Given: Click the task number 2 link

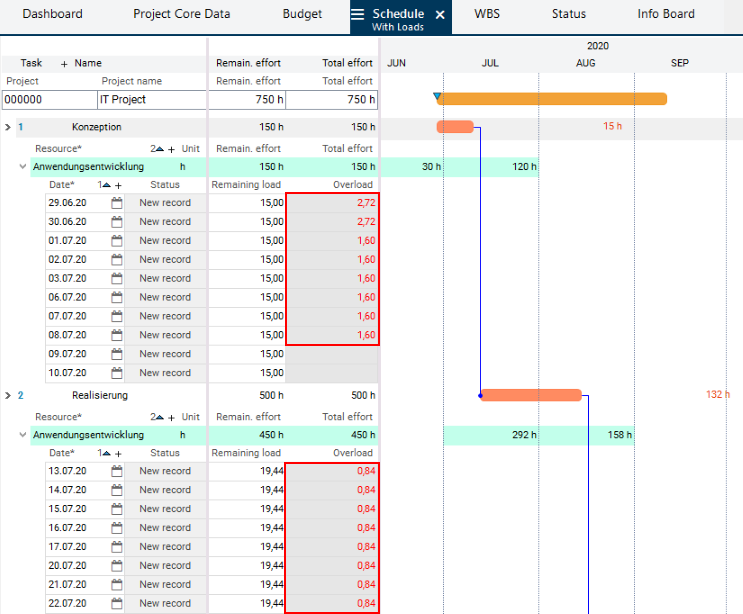Looking at the screenshot, I should click(x=20, y=395).
